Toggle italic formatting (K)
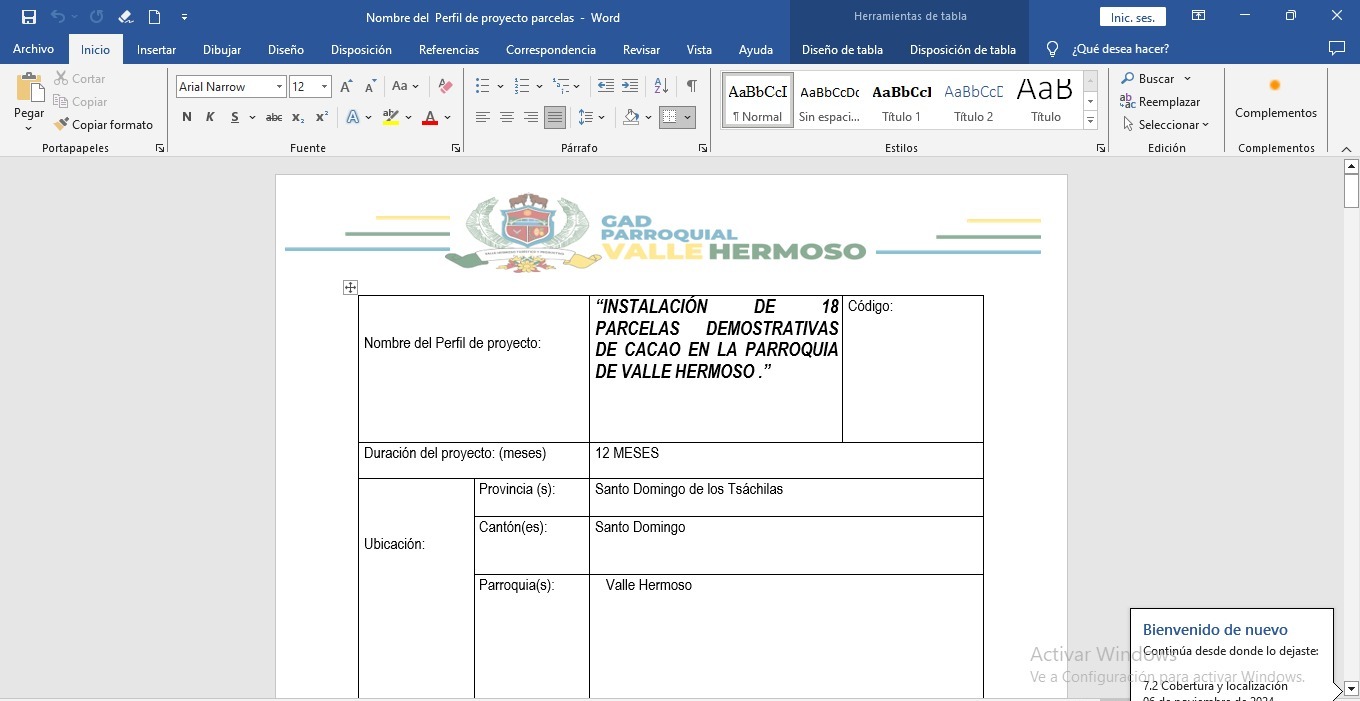1360x701 pixels. tap(210, 117)
